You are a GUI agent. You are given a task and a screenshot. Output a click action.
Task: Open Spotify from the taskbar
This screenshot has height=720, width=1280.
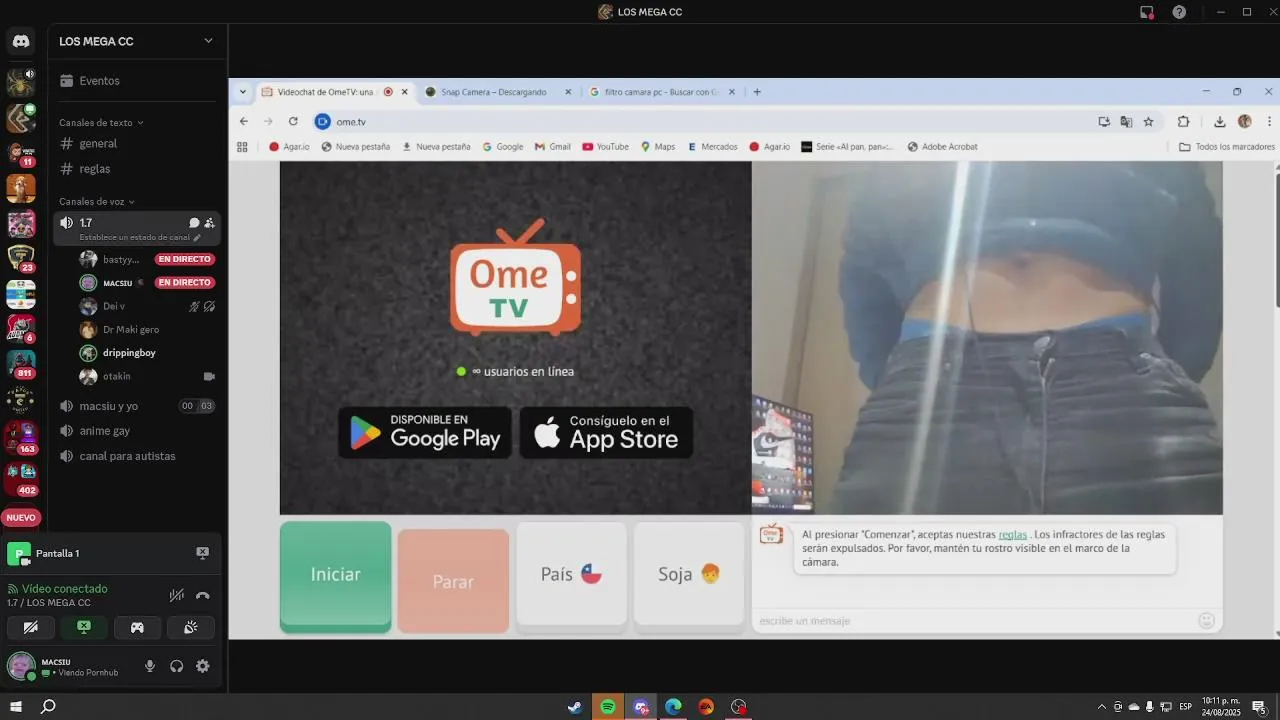click(x=608, y=707)
